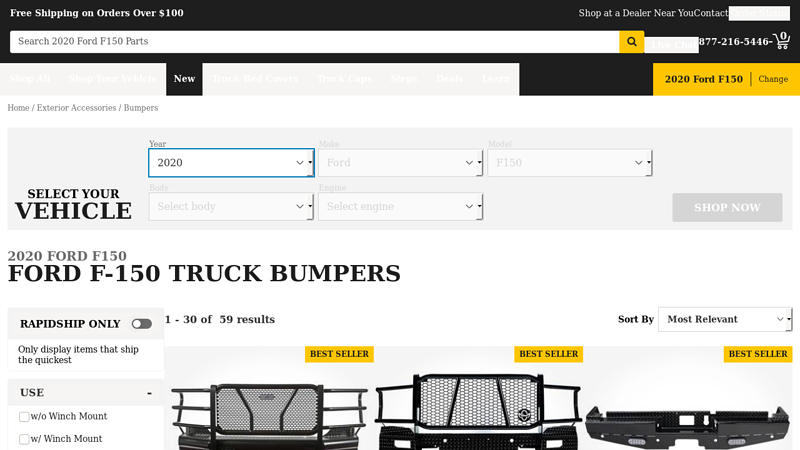Open the Year dropdown showing 2020
Image resolution: width=800 pixels, height=450 pixels.
coord(231,163)
